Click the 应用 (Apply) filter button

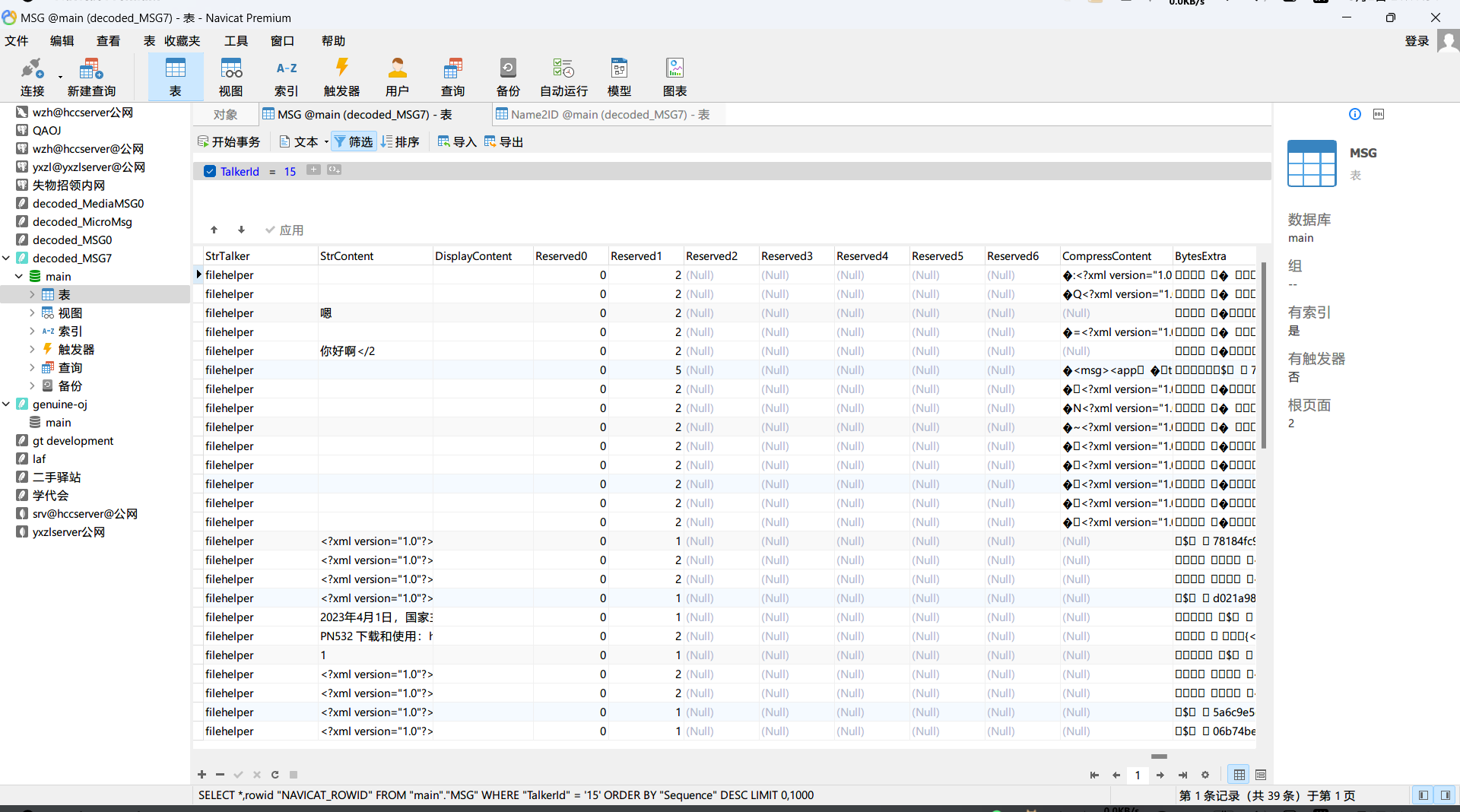[284, 230]
